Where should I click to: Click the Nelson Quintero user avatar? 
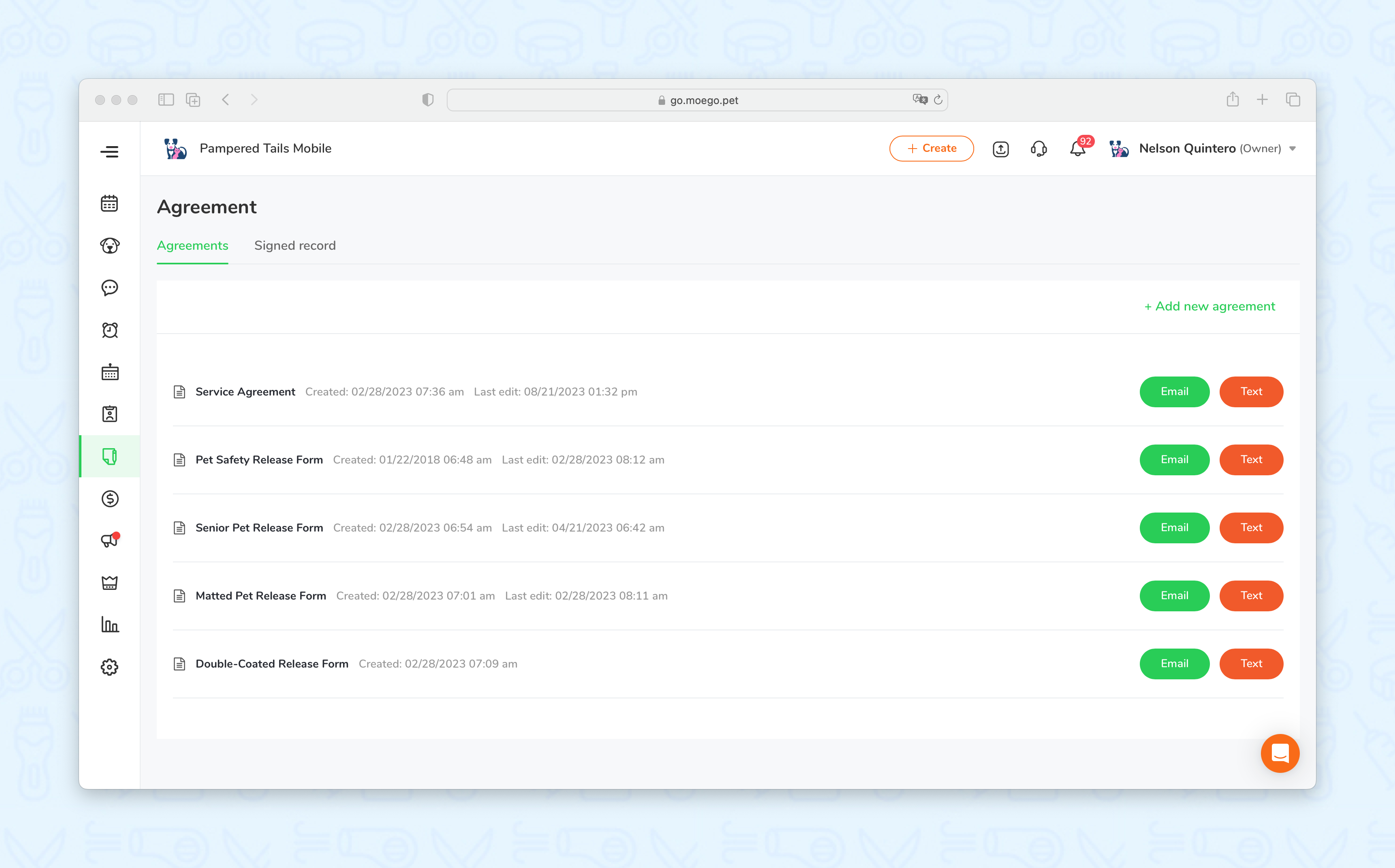pos(1119,149)
